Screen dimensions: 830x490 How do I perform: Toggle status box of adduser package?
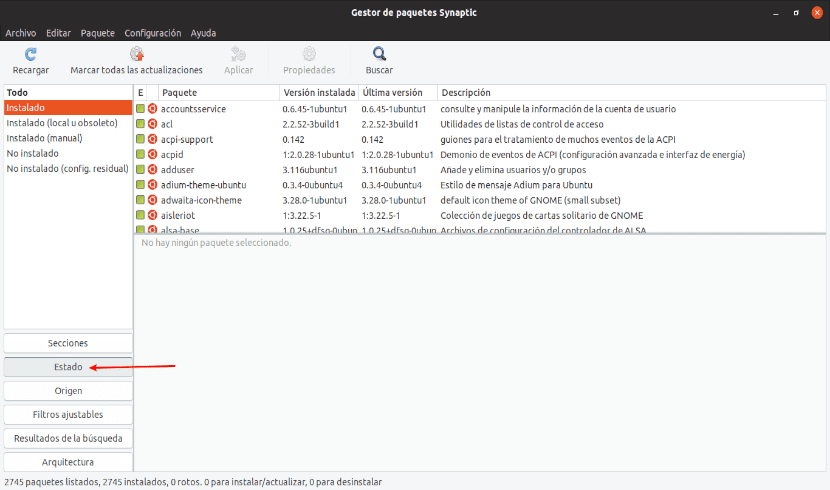click(140, 169)
